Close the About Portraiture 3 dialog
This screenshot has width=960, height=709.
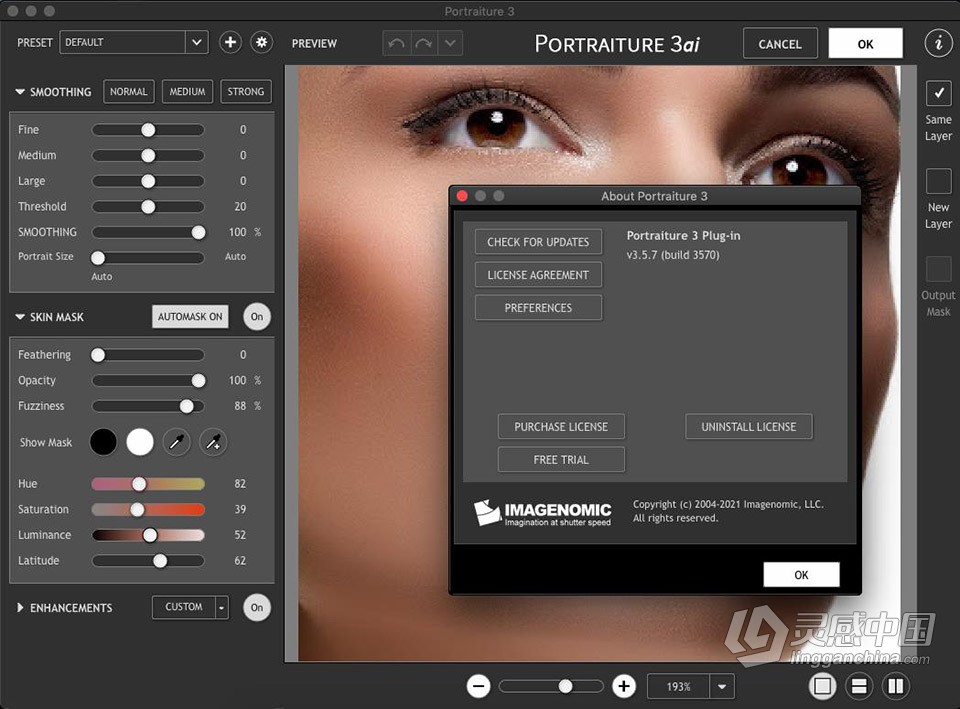tap(462, 196)
